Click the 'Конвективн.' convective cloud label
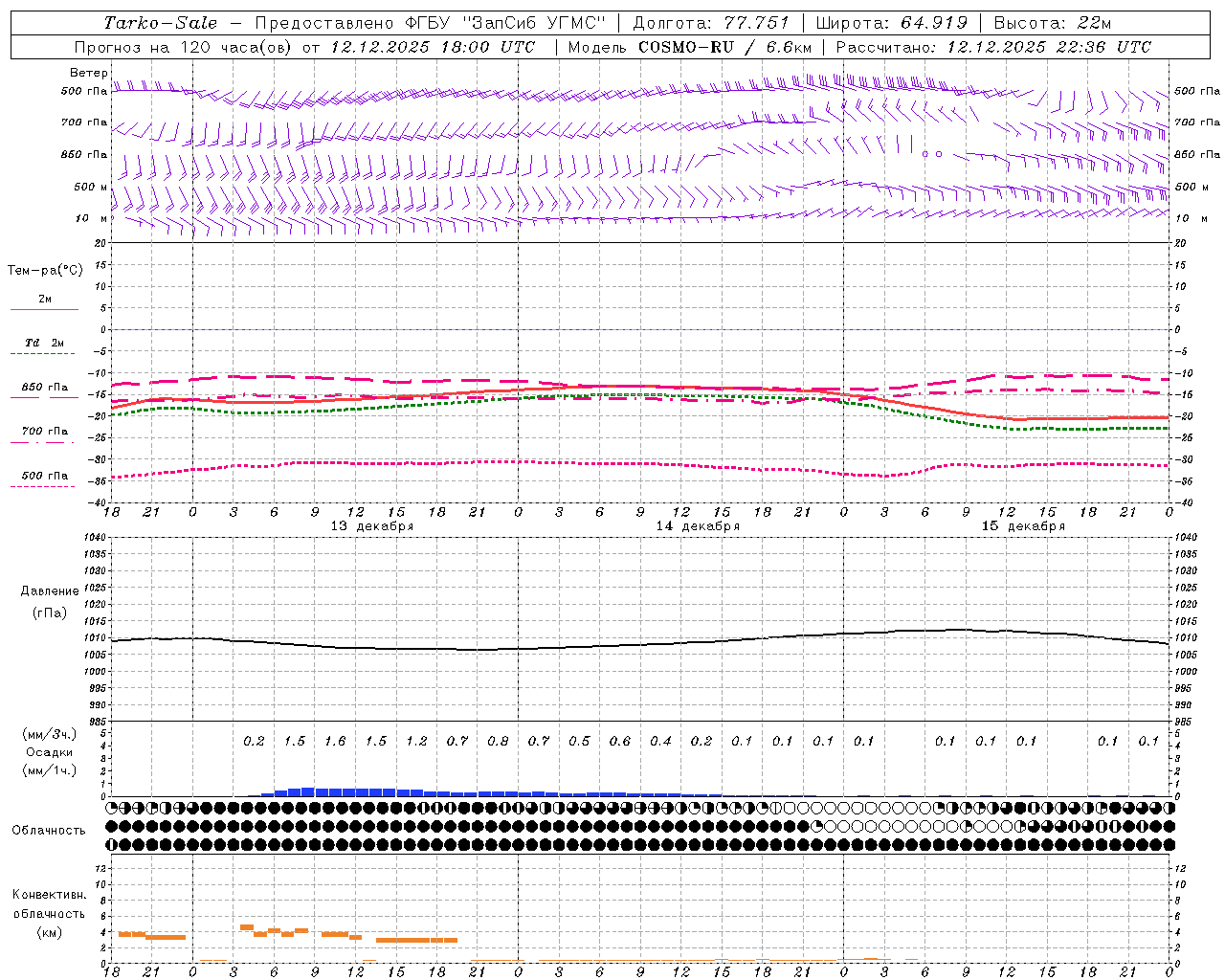Viewport: 1225px width, 980px height. pos(49,895)
